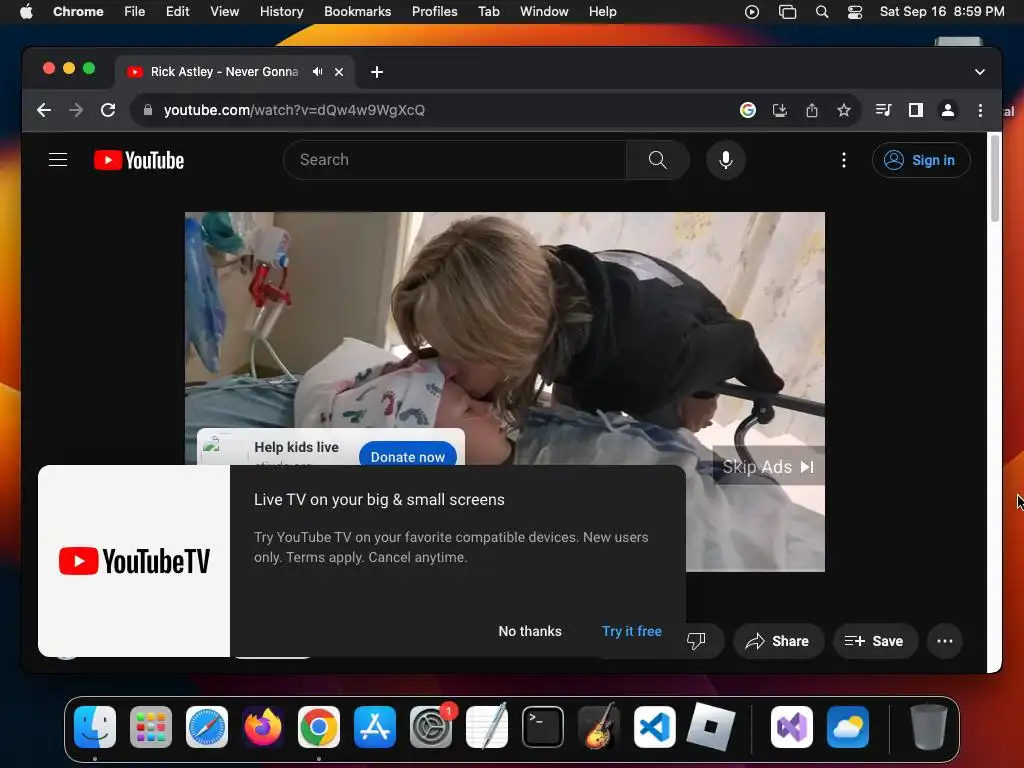Open a new tab with plus button

pyautogui.click(x=377, y=72)
